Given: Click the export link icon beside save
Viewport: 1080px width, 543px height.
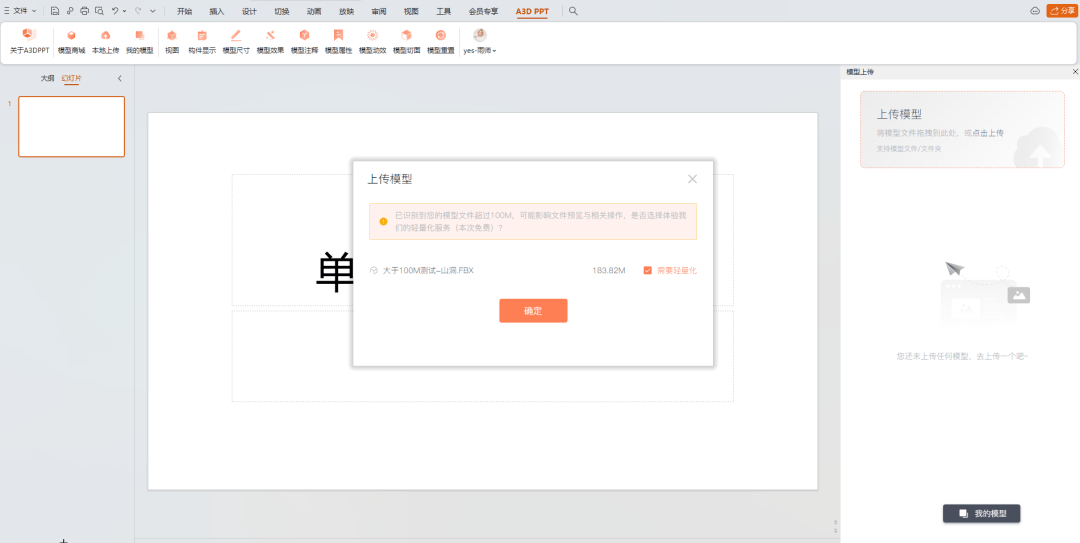Looking at the screenshot, I should click(x=70, y=11).
